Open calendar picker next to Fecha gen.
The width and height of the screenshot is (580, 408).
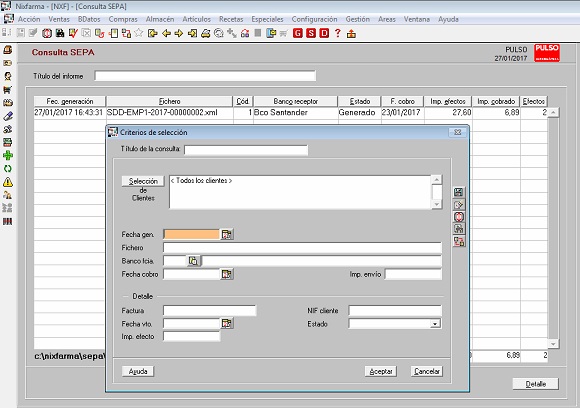[x=226, y=234]
